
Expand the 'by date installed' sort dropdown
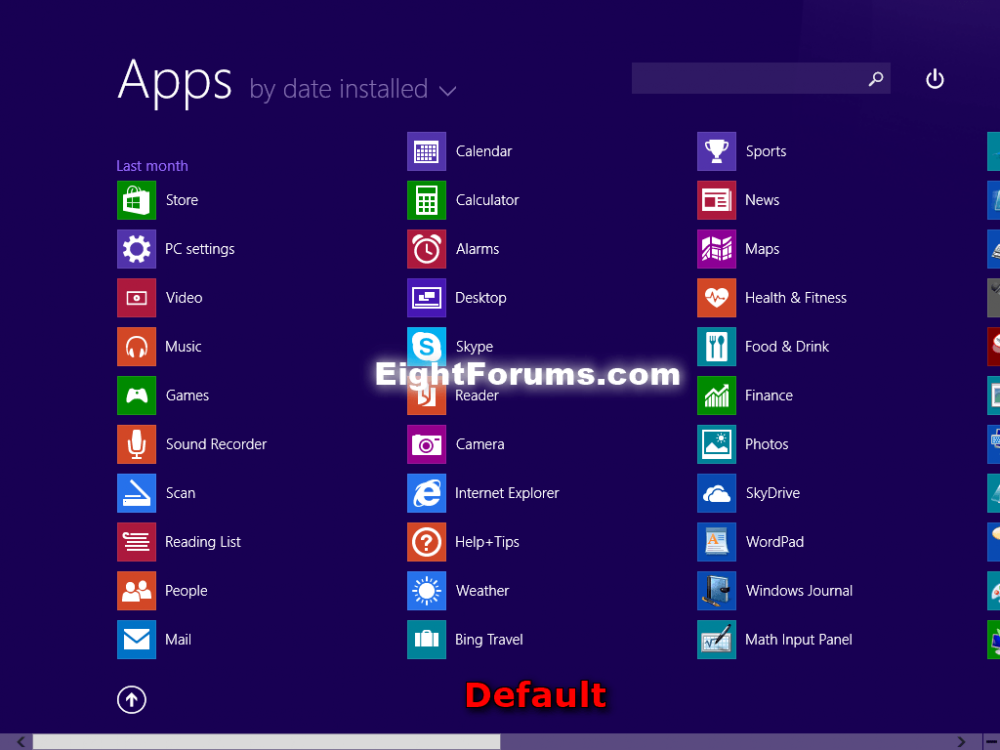point(353,89)
